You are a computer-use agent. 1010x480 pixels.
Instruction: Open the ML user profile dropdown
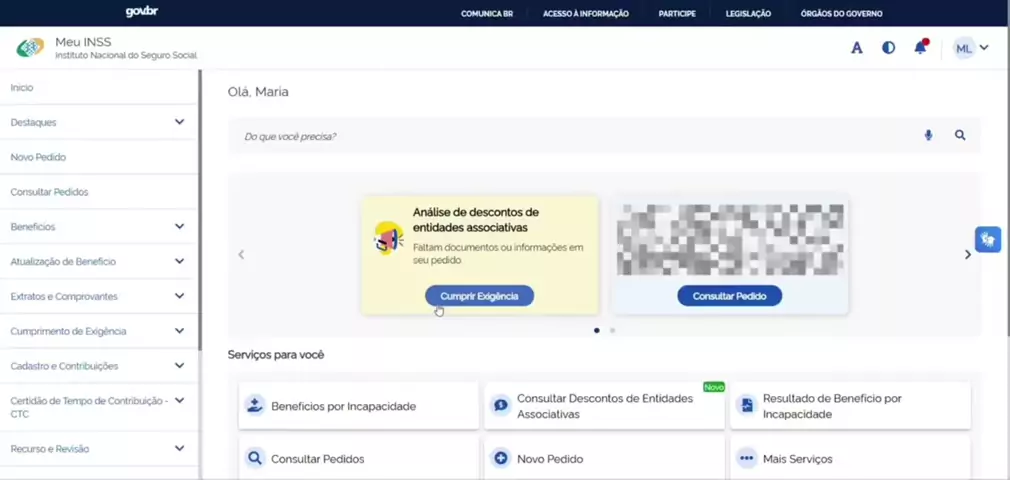coord(971,48)
